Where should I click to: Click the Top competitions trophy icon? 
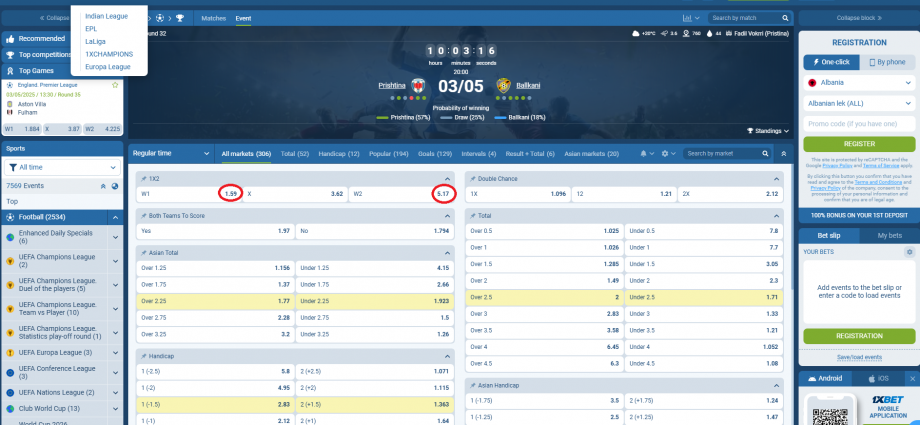point(9,55)
